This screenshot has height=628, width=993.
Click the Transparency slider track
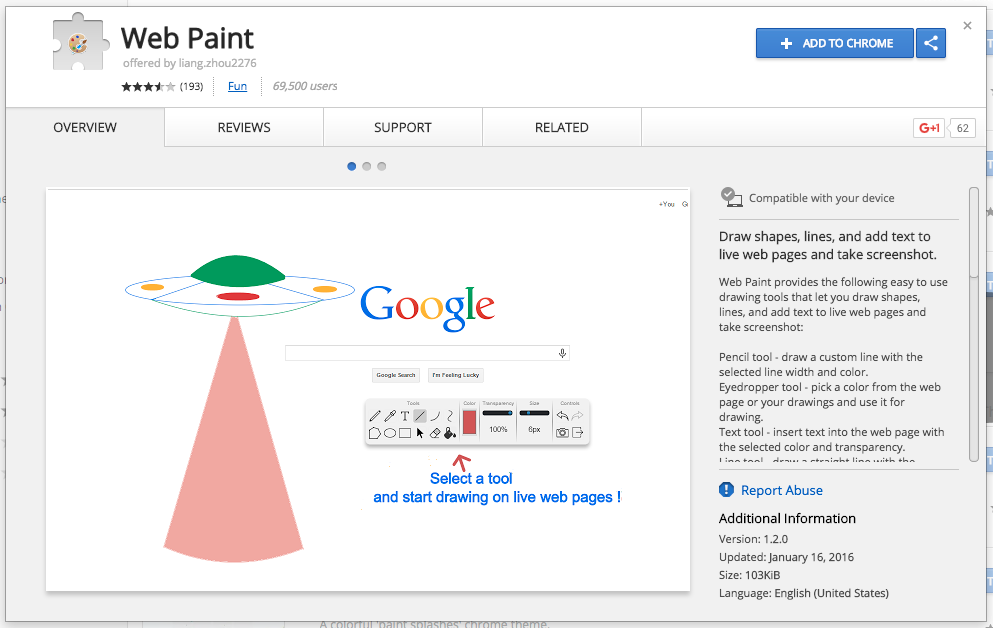(x=497, y=412)
